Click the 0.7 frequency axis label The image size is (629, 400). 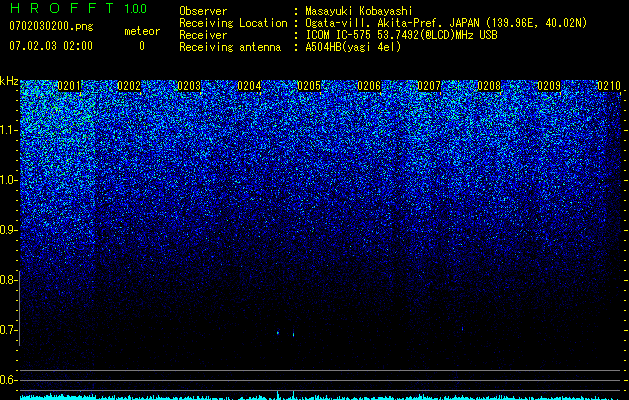click(x=8, y=330)
